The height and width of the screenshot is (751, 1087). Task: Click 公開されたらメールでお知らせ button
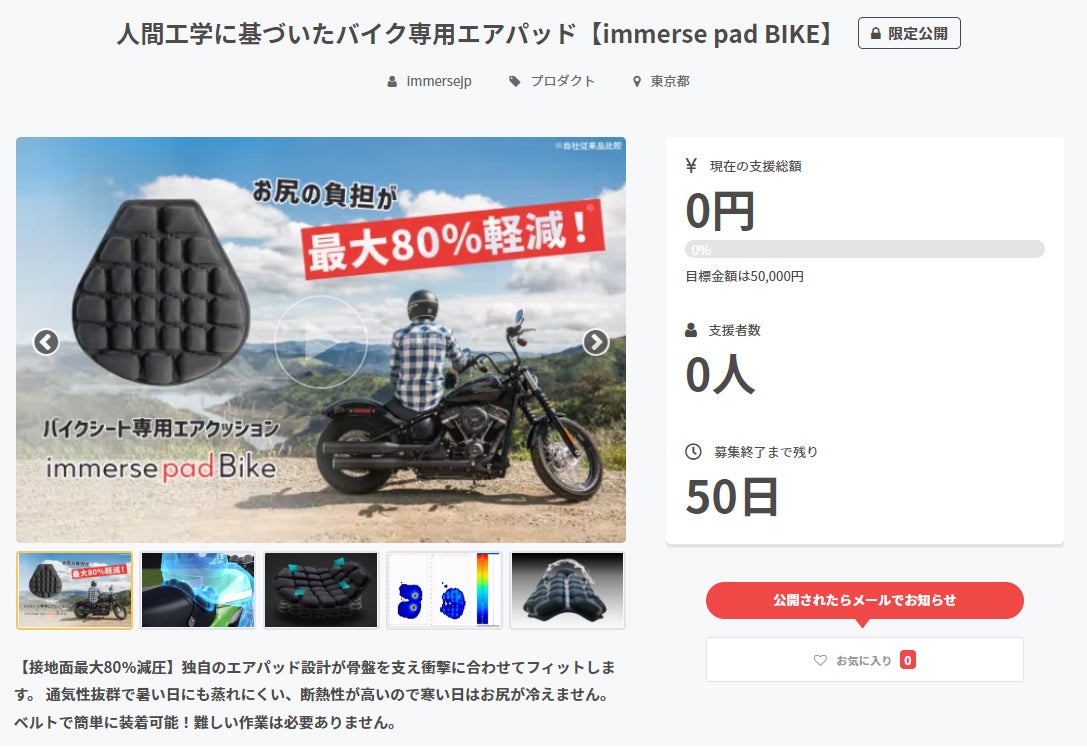864,600
